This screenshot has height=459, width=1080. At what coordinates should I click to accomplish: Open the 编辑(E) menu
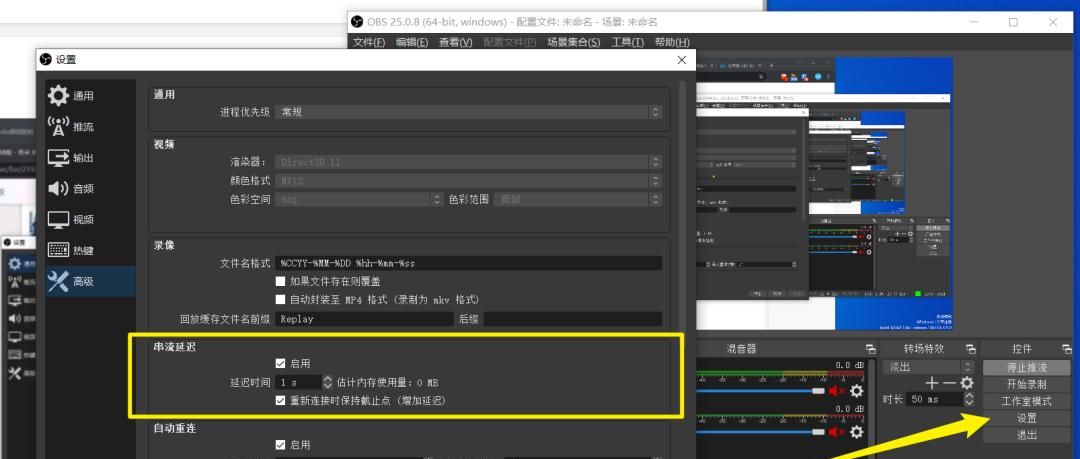pyautogui.click(x=412, y=42)
